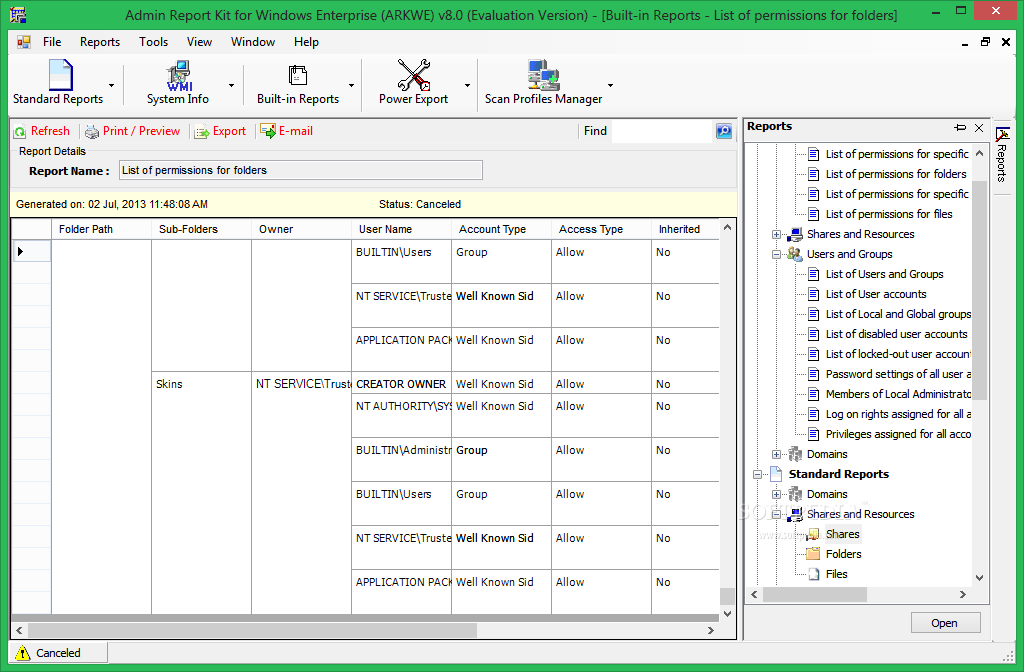Expand the Domains node above Standard Reports
This screenshot has width=1024, height=672.
click(x=776, y=455)
